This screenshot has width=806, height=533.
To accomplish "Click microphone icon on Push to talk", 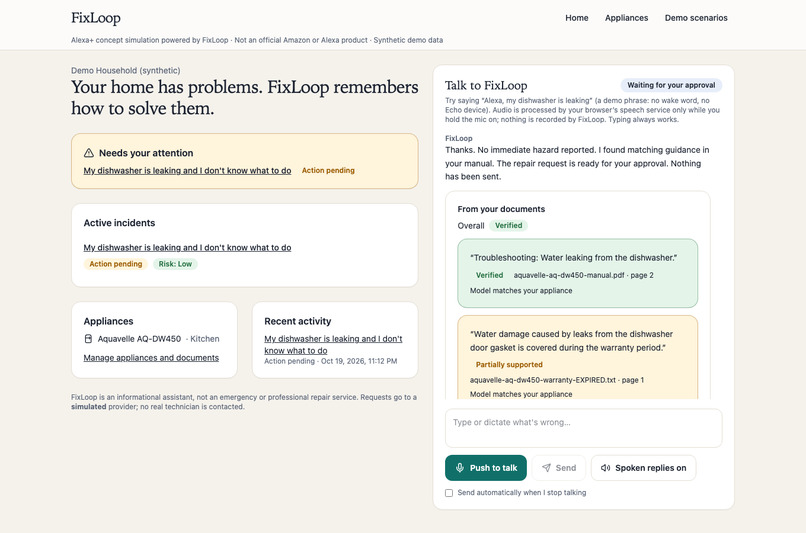I will [x=460, y=468].
